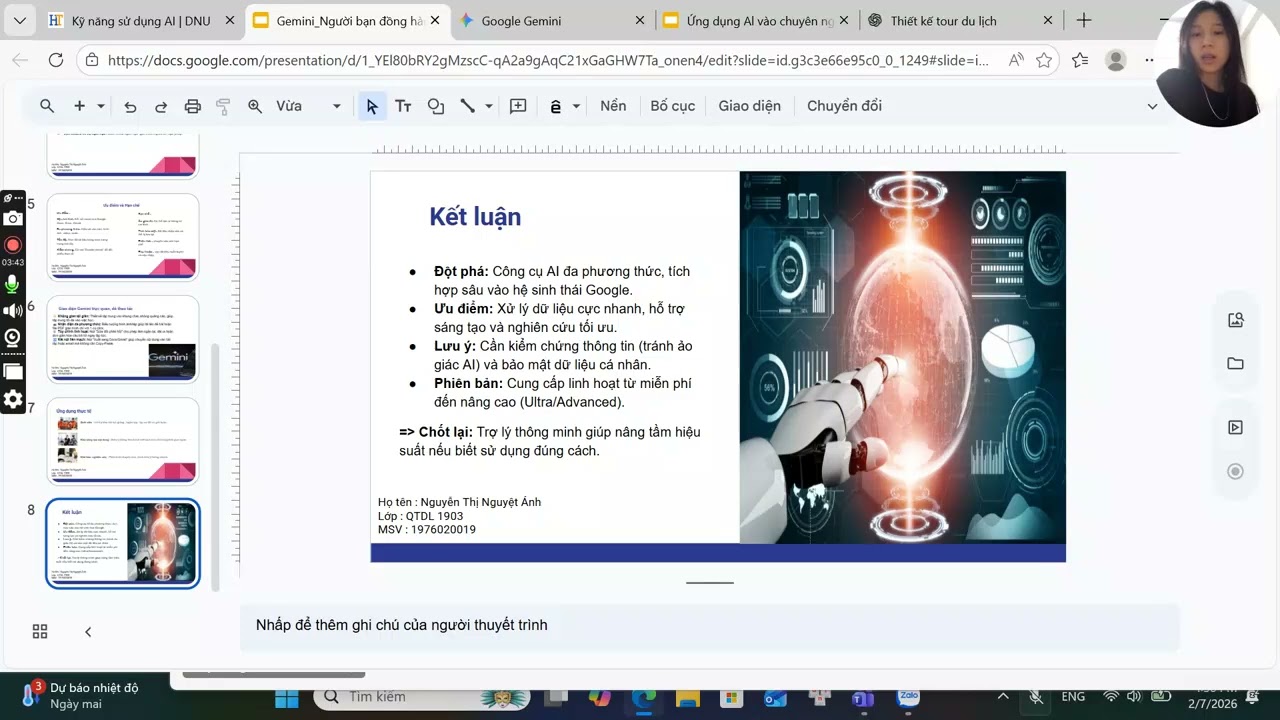Add a comment to the slide

[x=518, y=106]
